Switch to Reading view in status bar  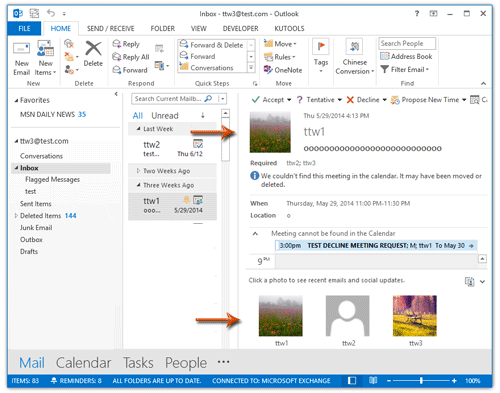click(x=373, y=380)
